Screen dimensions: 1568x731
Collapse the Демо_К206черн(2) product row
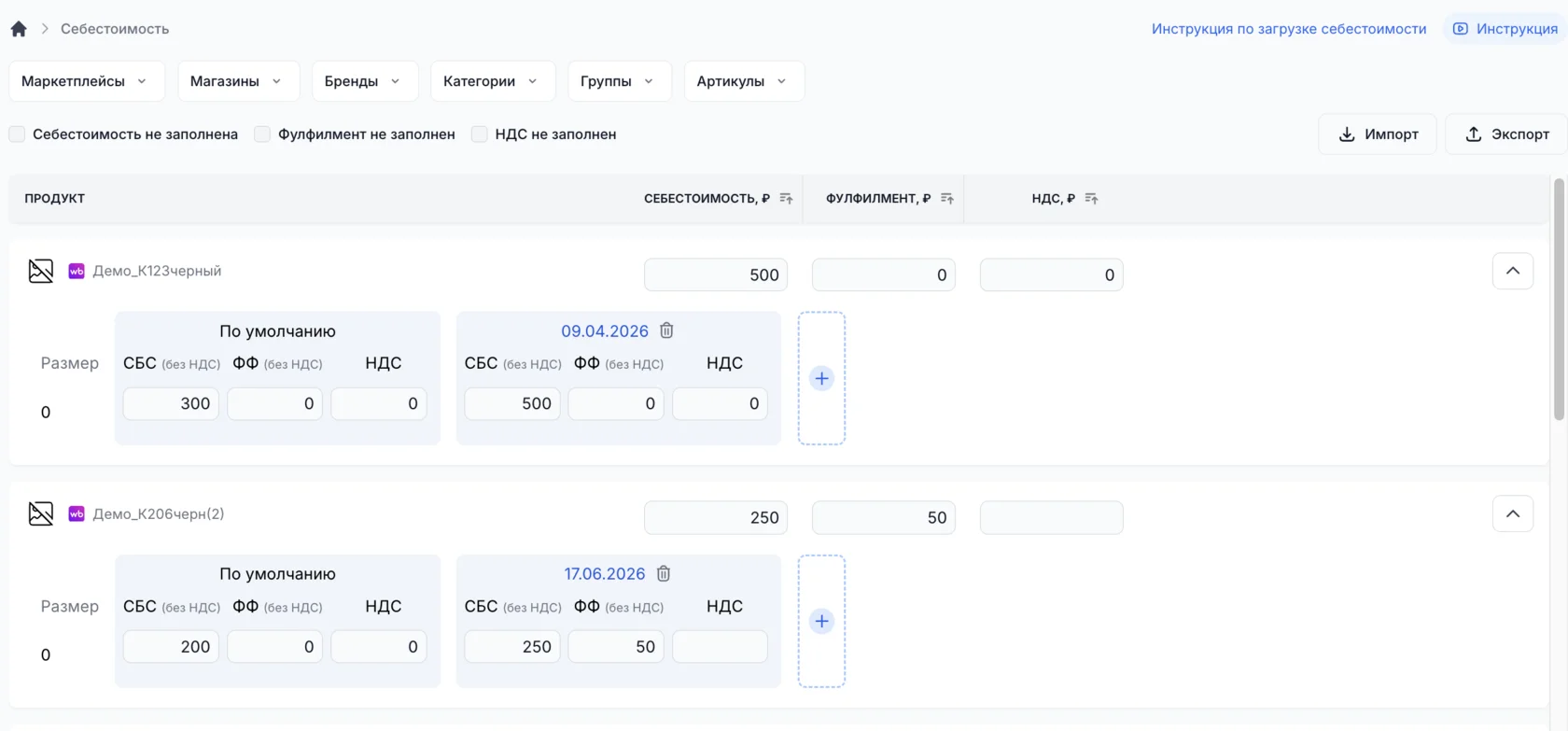1513,513
